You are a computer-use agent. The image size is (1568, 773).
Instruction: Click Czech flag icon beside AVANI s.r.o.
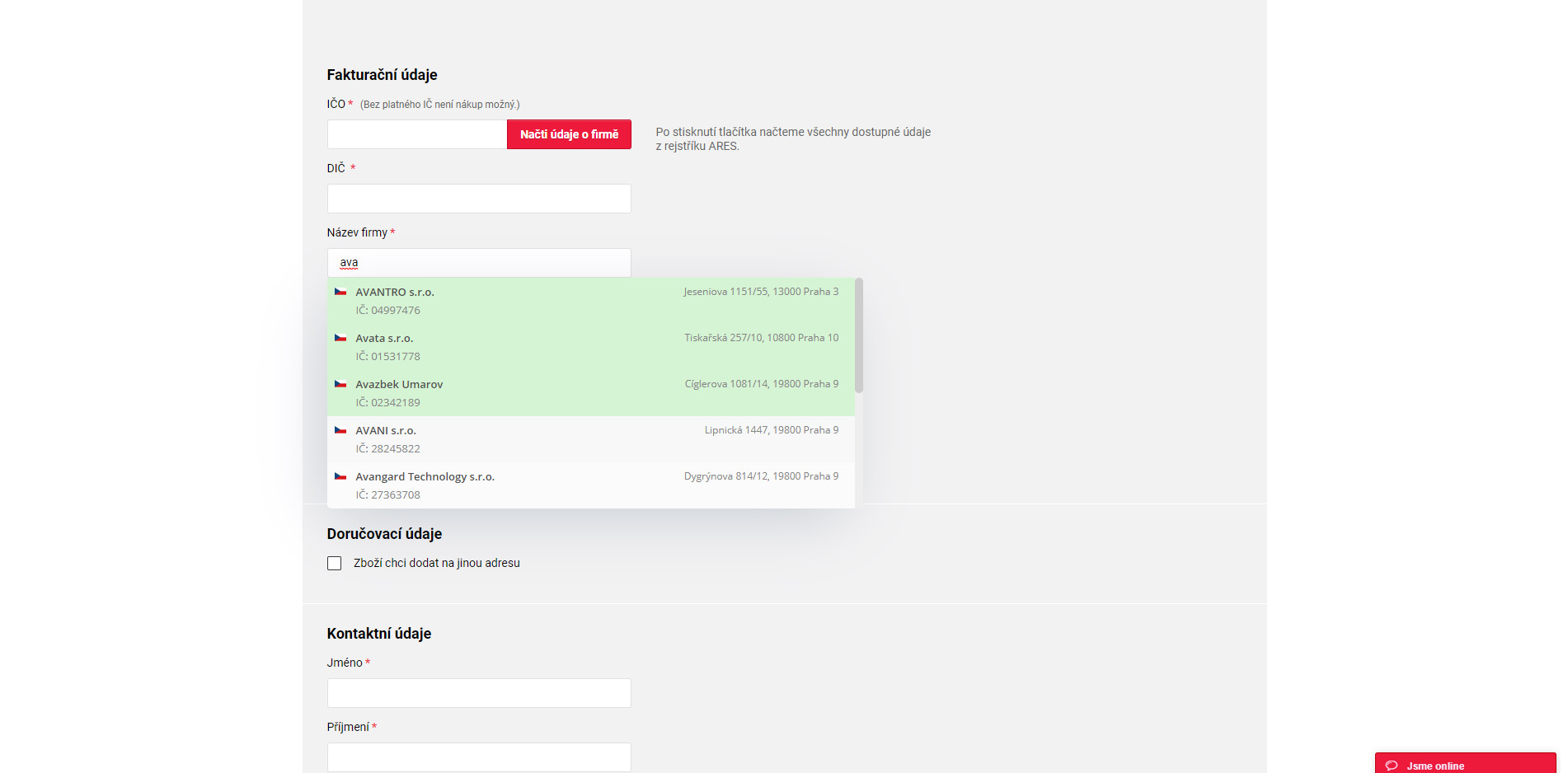[340, 430]
